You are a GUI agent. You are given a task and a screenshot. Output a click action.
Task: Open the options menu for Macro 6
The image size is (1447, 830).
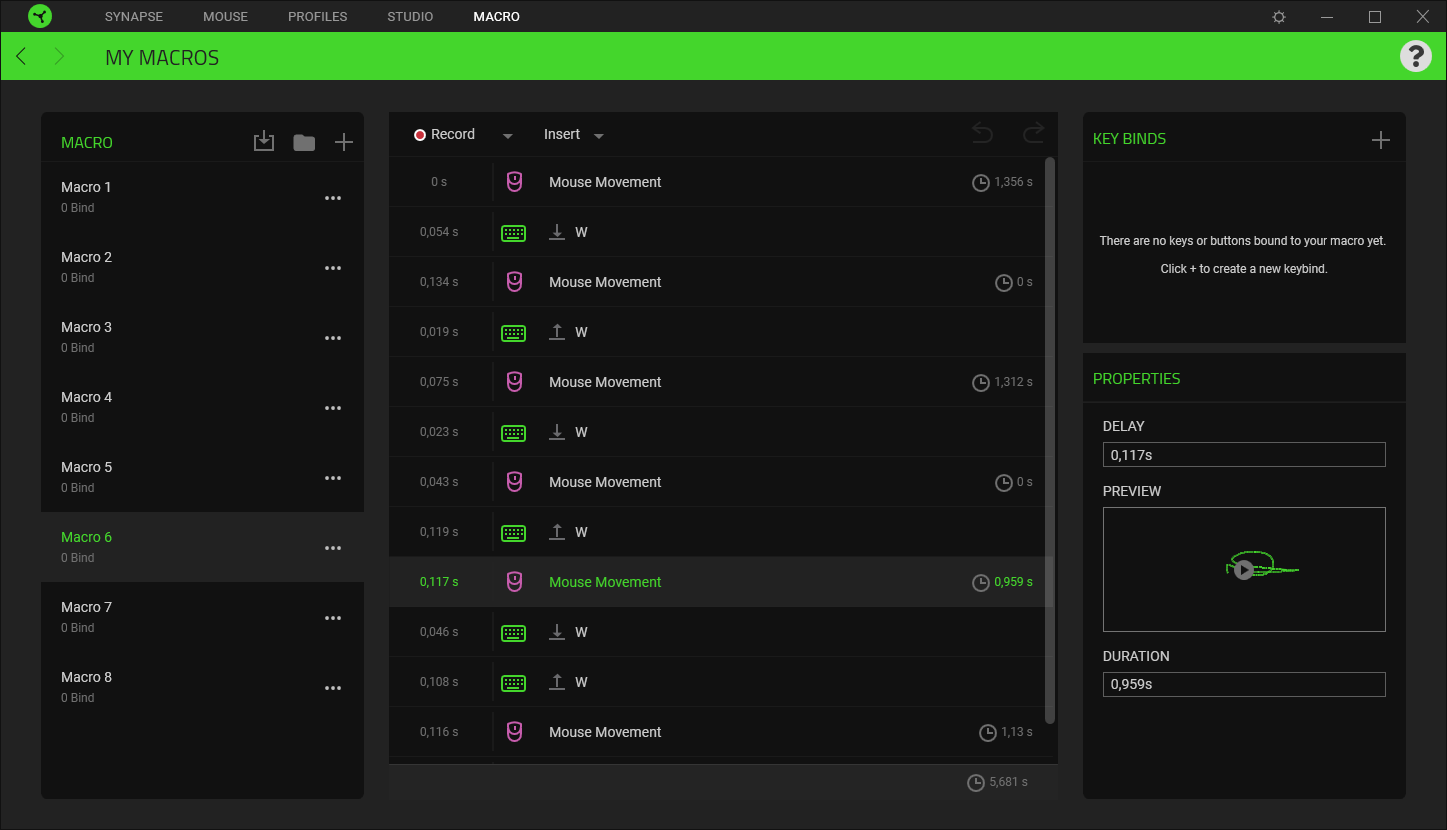tap(333, 548)
